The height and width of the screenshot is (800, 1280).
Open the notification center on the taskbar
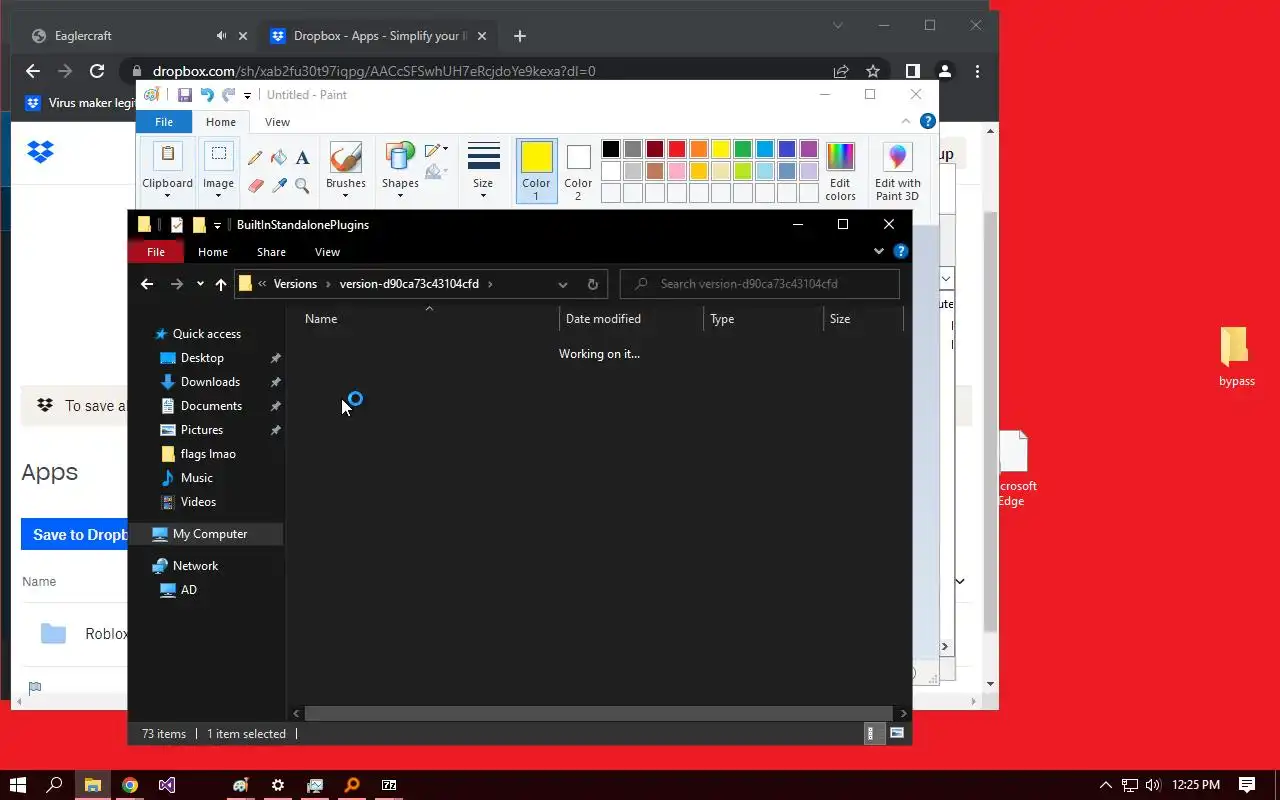(1247, 785)
